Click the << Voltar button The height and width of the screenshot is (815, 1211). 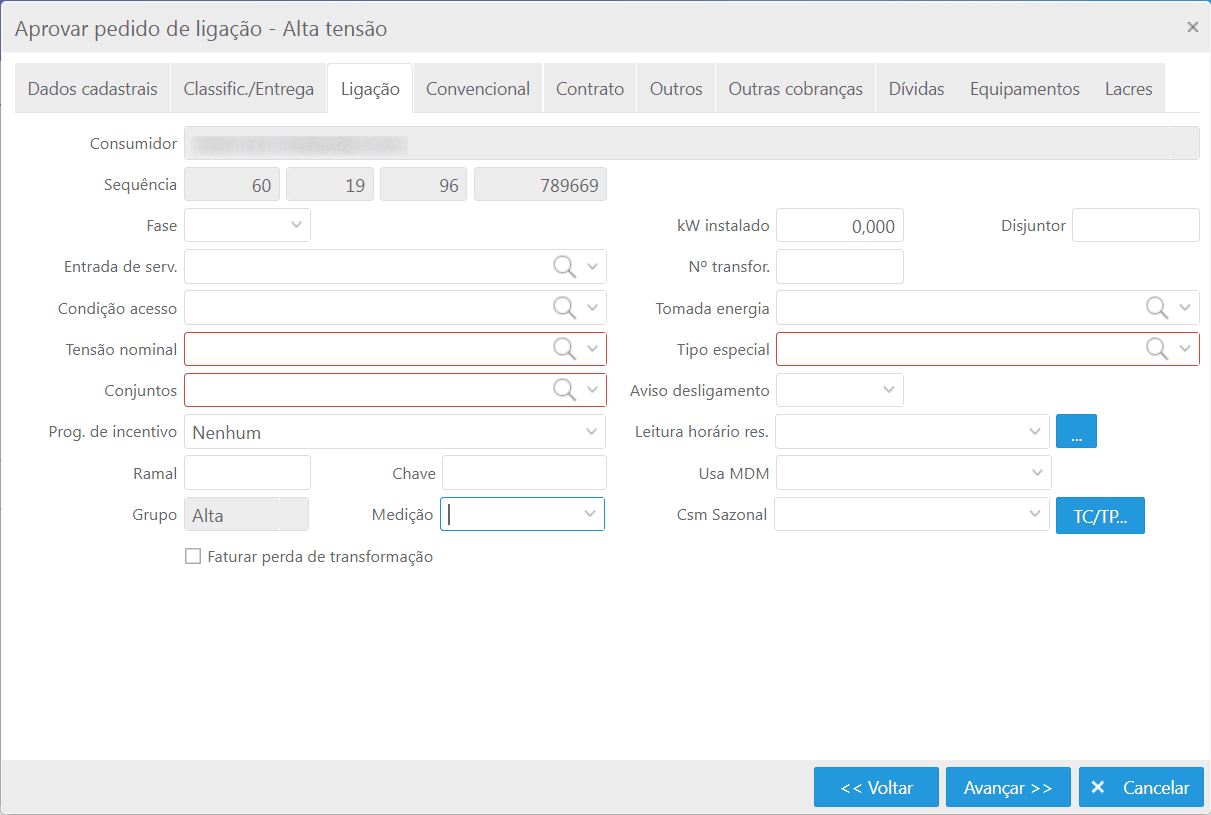[877, 787]
